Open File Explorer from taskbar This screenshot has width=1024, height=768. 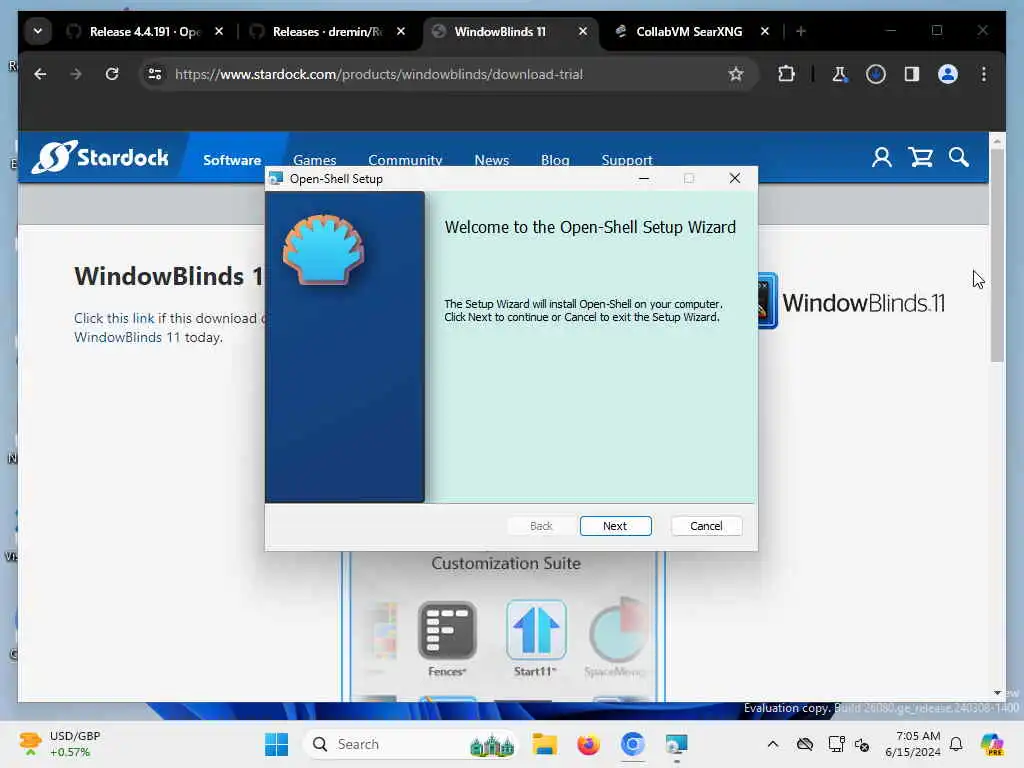tap(544, 744)
